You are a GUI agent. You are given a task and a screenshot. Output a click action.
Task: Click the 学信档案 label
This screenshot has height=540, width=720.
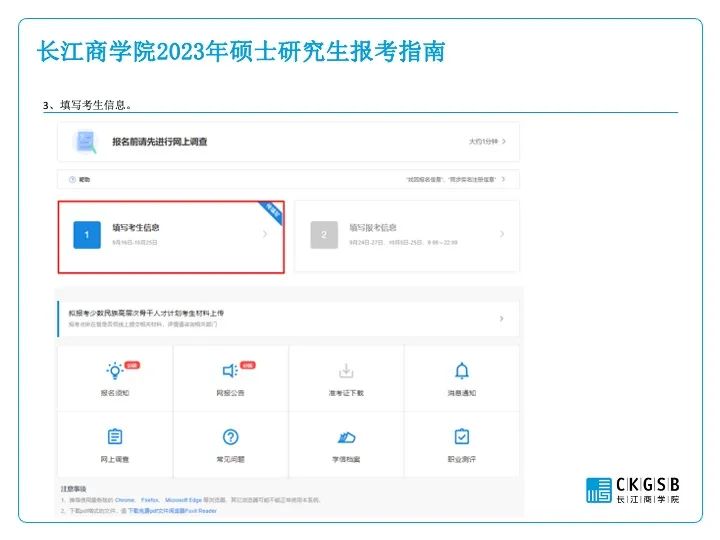[346, 459]
